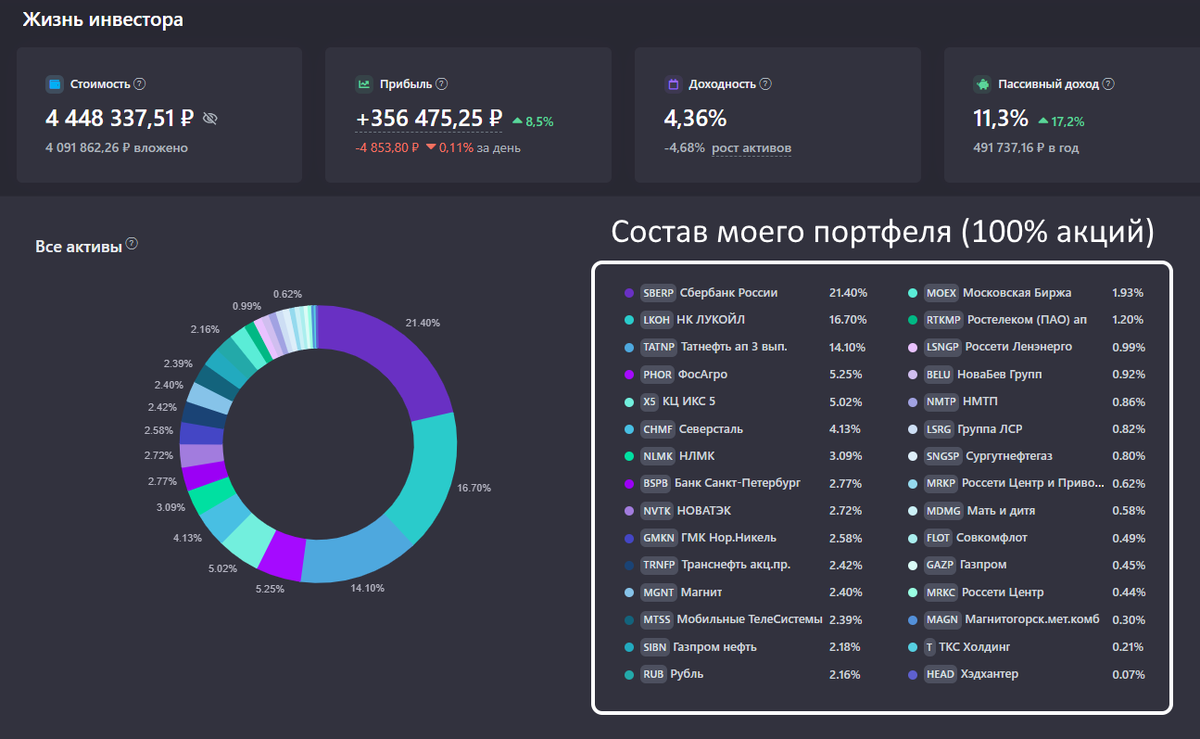Viewport: 1200px width, 739px height.
Task: Click the T ТКС Холдинг entry
Action: coord(1027,647)
